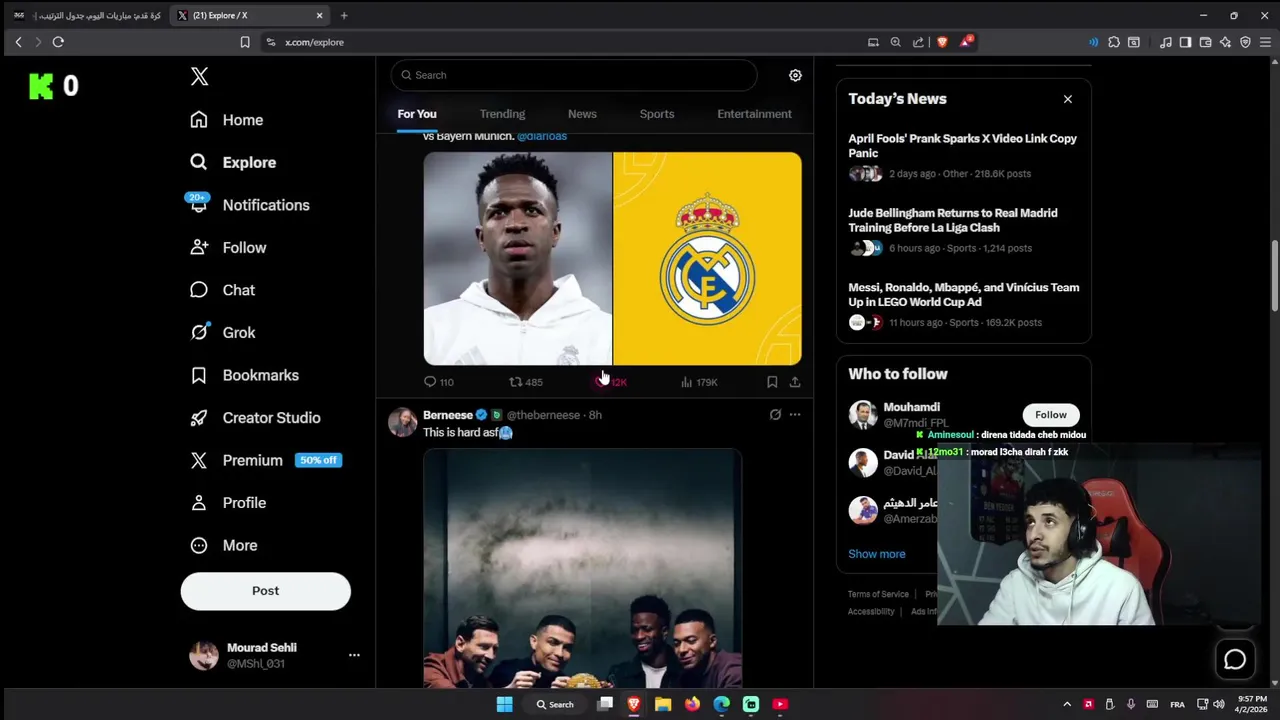This screenshot has height=720, width=1280.
Task: Click the Post button
Action: pyautogui.click(x=265, y=591)
